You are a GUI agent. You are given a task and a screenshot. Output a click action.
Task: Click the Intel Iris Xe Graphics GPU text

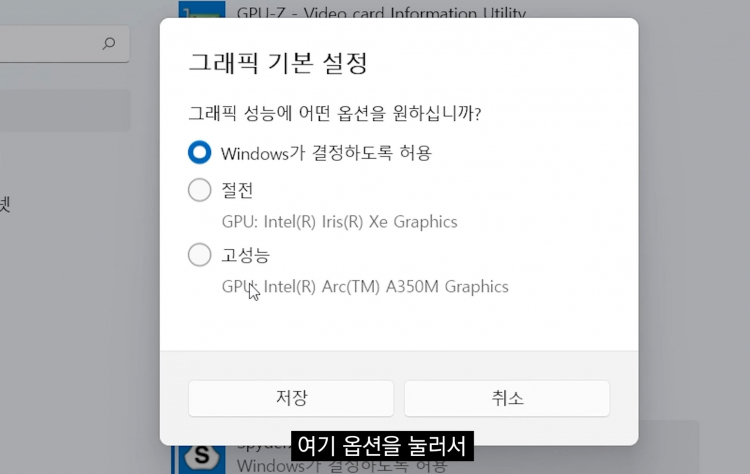(339, 222)
